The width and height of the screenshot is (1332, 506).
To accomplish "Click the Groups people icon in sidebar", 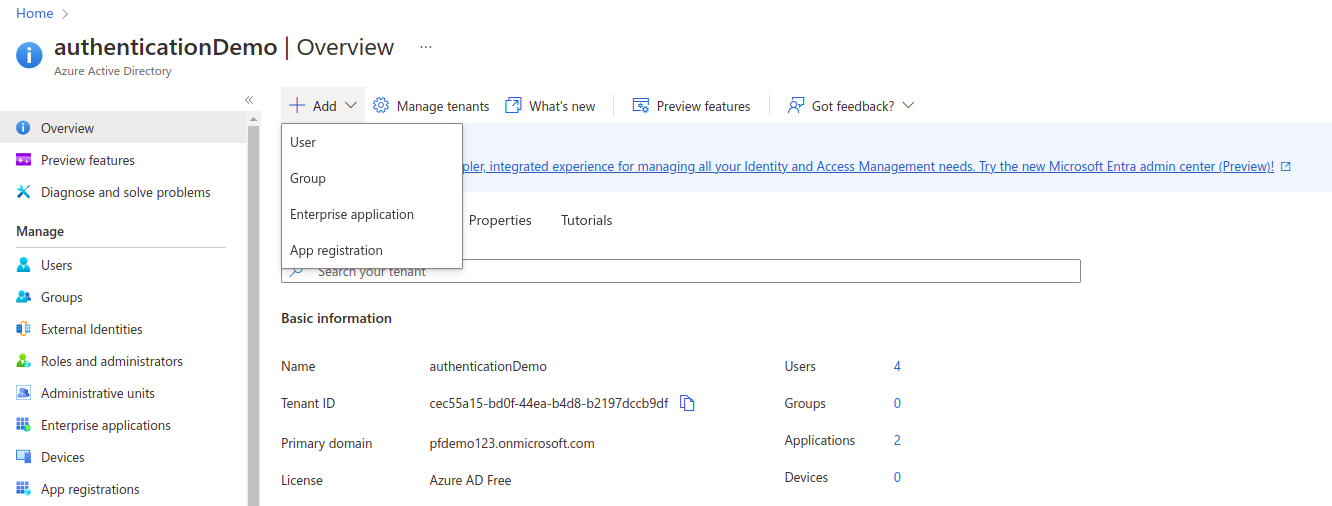I will 23,297.
